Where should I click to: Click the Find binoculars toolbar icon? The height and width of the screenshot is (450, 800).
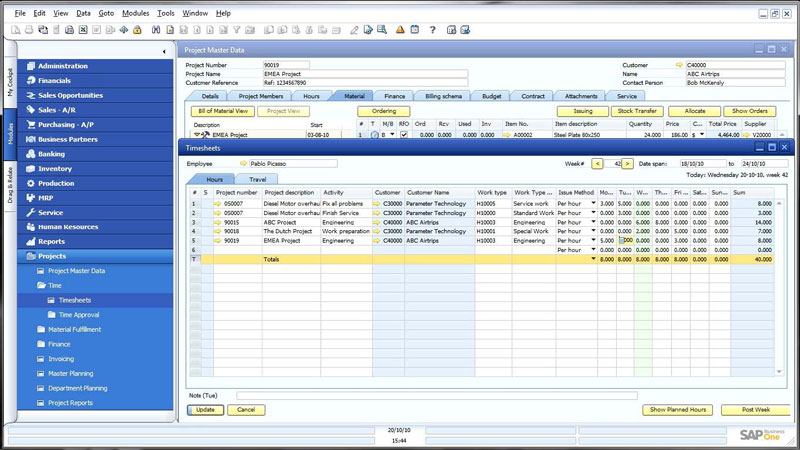pyautogui.click(x=156, y=30)
